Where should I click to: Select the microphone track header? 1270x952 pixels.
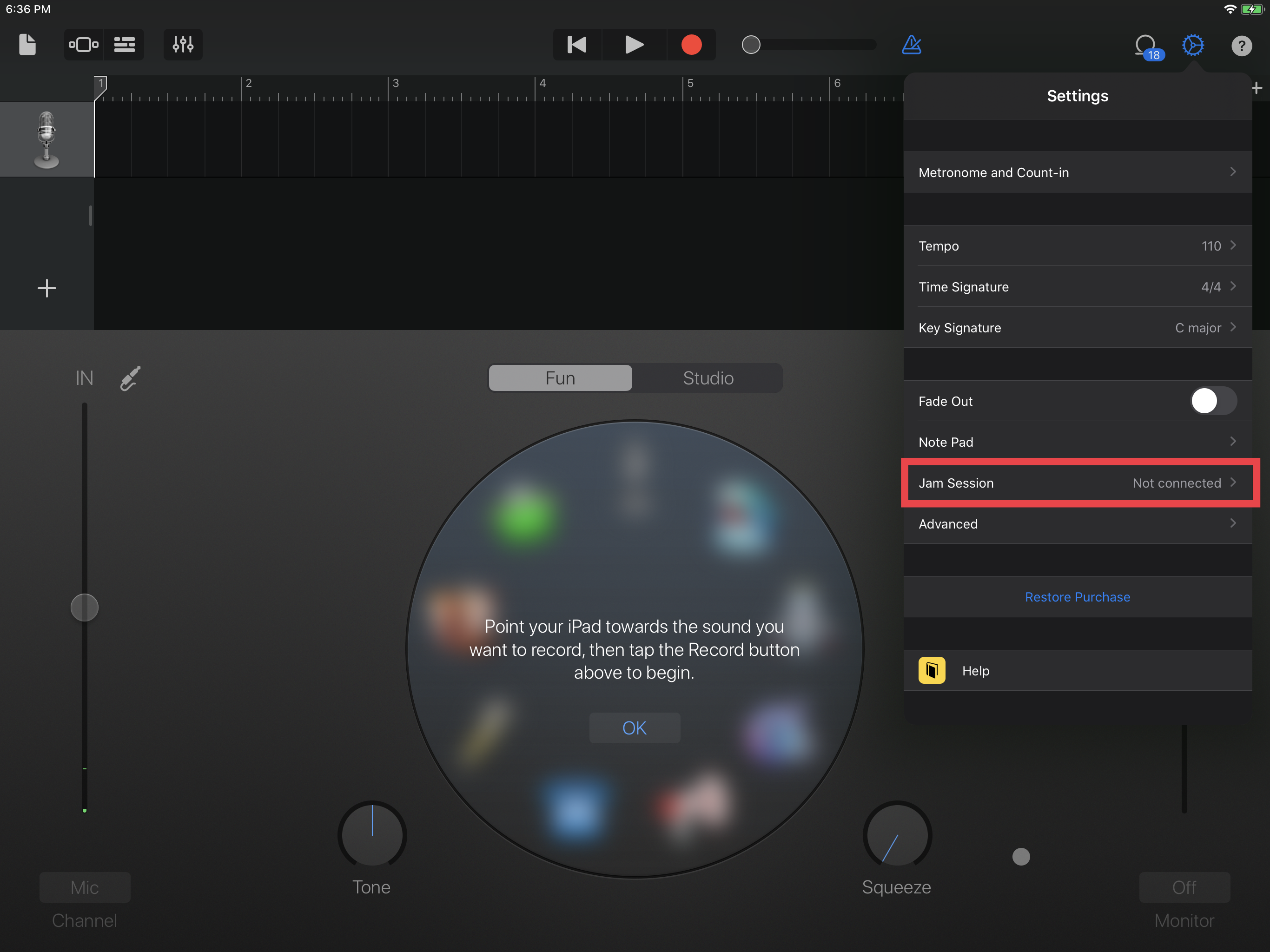pyautogui.click(x=46, y=139)
